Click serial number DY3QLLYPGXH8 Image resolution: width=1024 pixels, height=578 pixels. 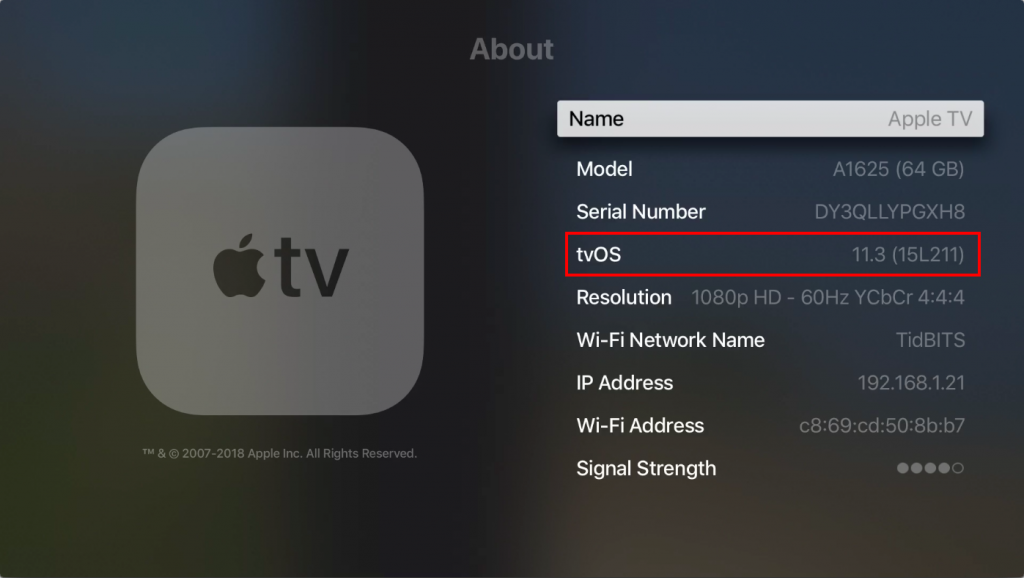click(x=889, y=212)
